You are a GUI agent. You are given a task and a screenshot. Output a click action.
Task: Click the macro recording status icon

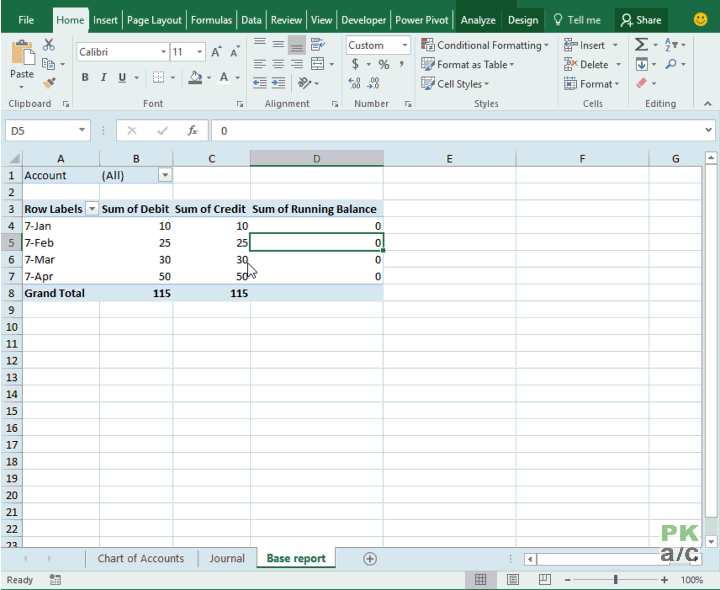coord(55,580)
